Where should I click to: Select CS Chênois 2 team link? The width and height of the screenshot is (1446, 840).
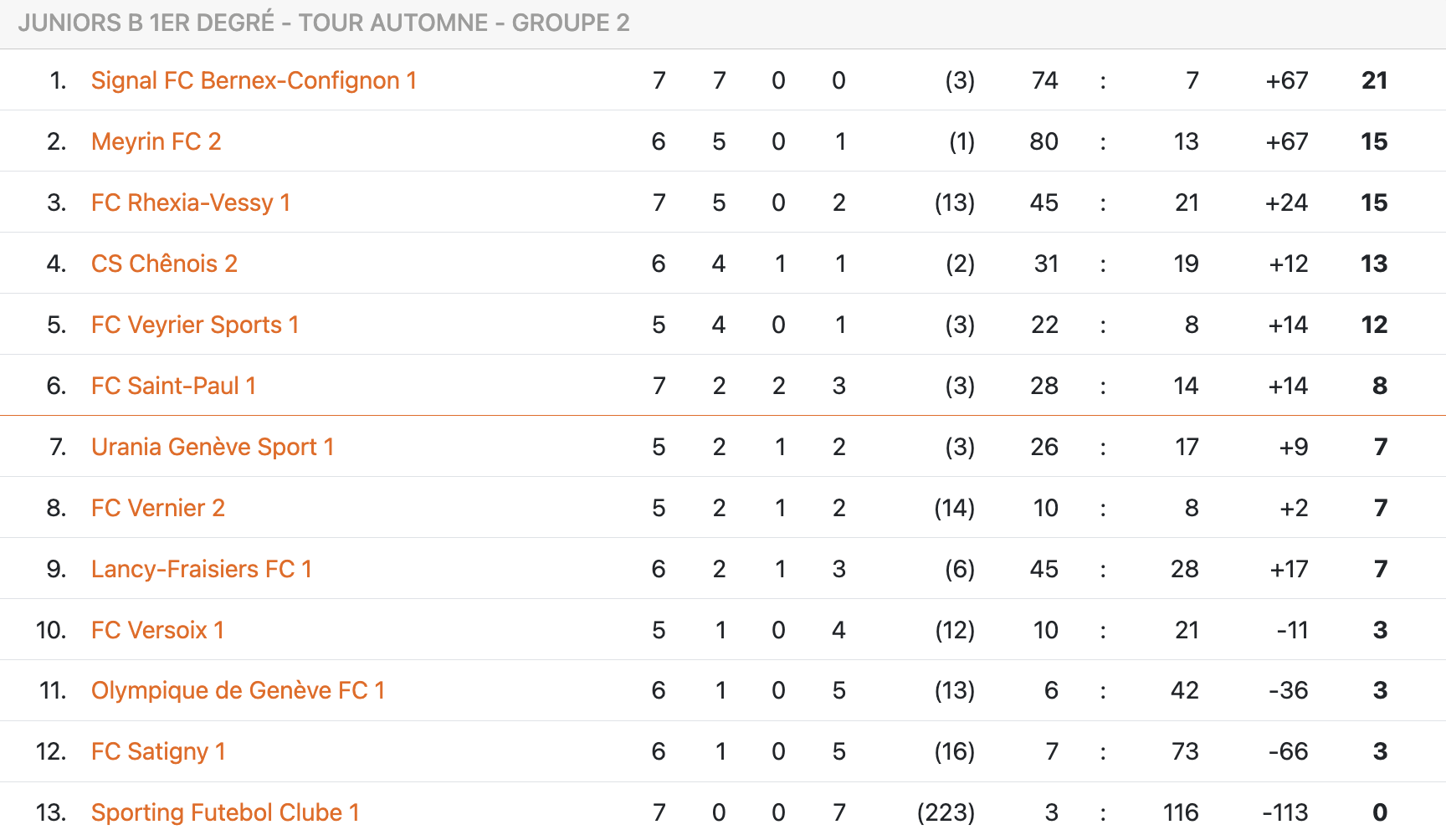(x=164, y=264)
